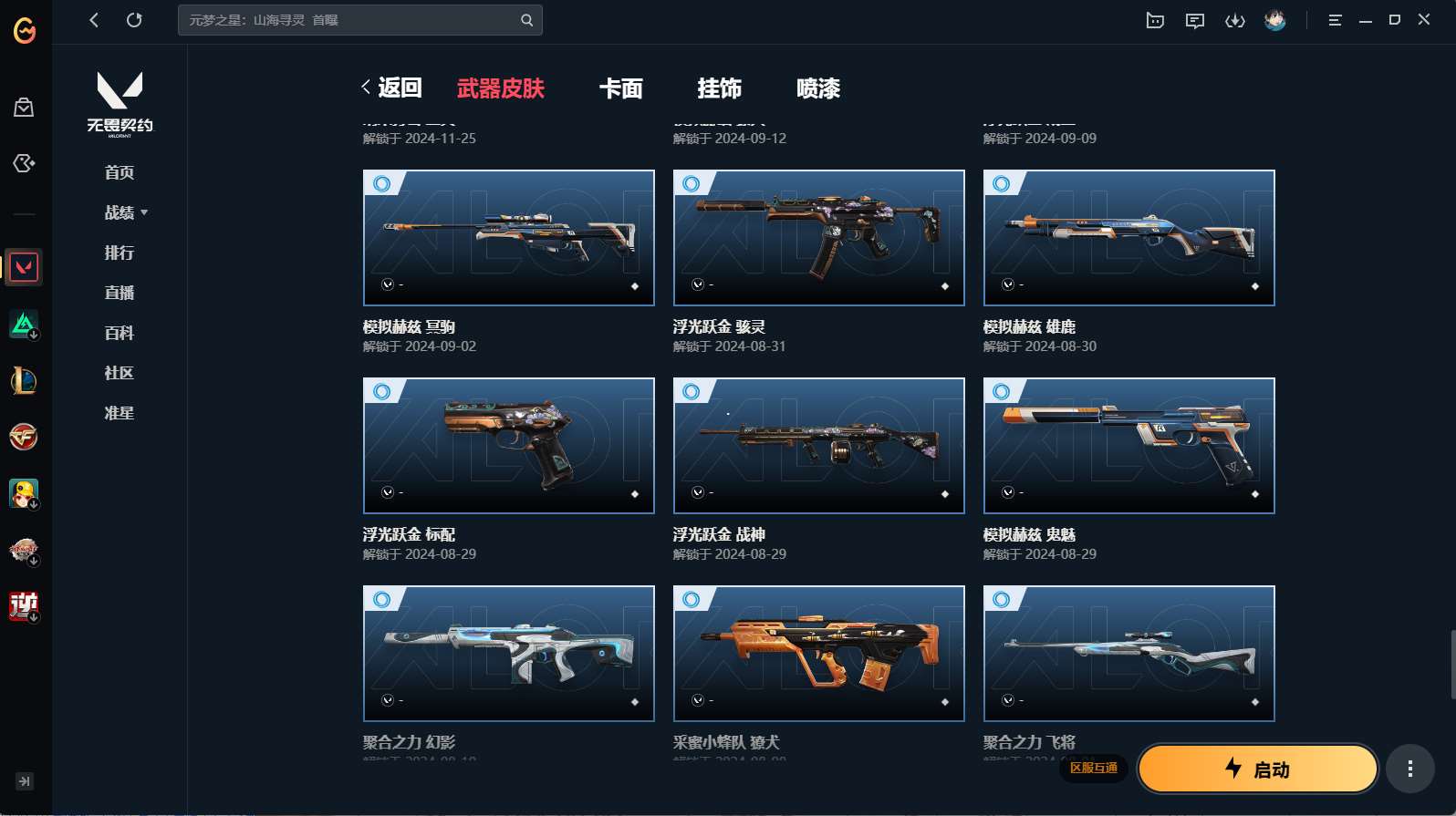The width and height of the screenshot is (1456, 816).
Task: Click the 启动 launch button
Action: [1258, 769]
